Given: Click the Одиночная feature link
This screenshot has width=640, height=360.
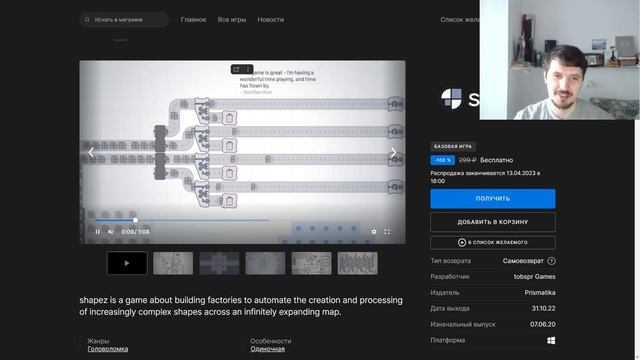Looking at the screenshot, I should tap(268, 349).
